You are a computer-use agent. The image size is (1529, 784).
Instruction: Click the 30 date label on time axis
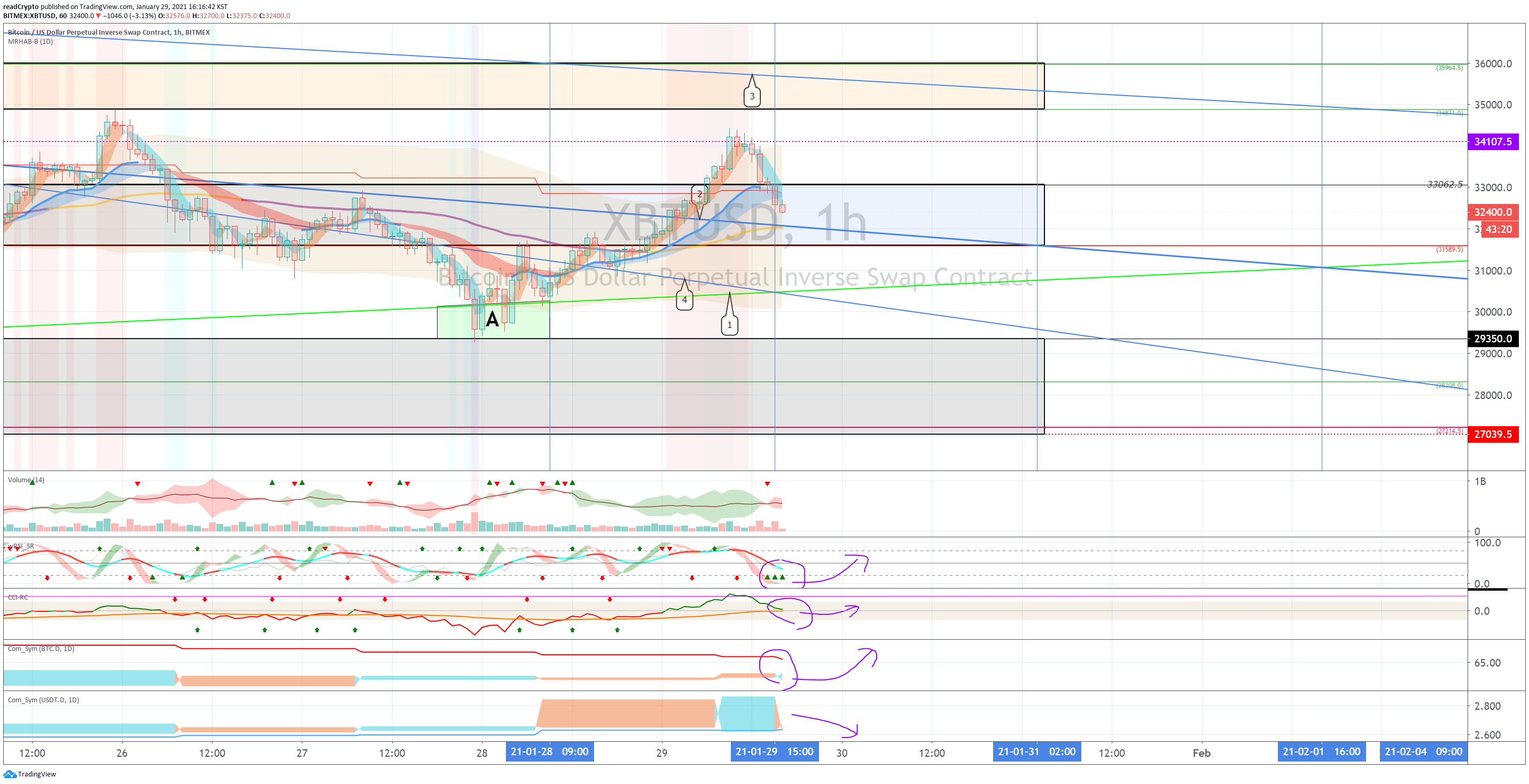point(841,752)
